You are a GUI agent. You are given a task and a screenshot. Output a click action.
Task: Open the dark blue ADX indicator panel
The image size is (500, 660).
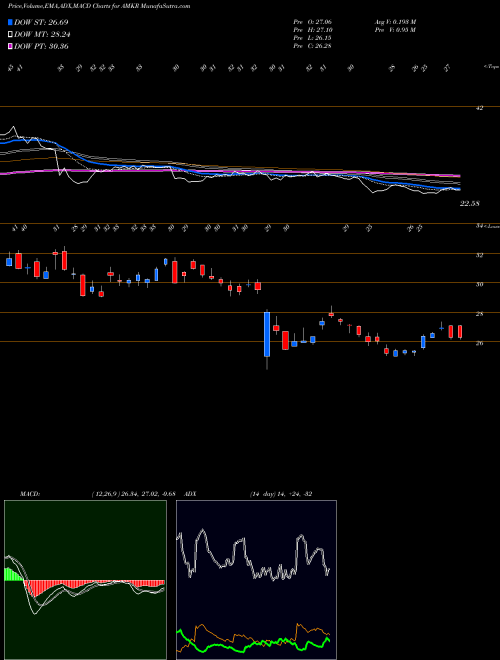256,580
